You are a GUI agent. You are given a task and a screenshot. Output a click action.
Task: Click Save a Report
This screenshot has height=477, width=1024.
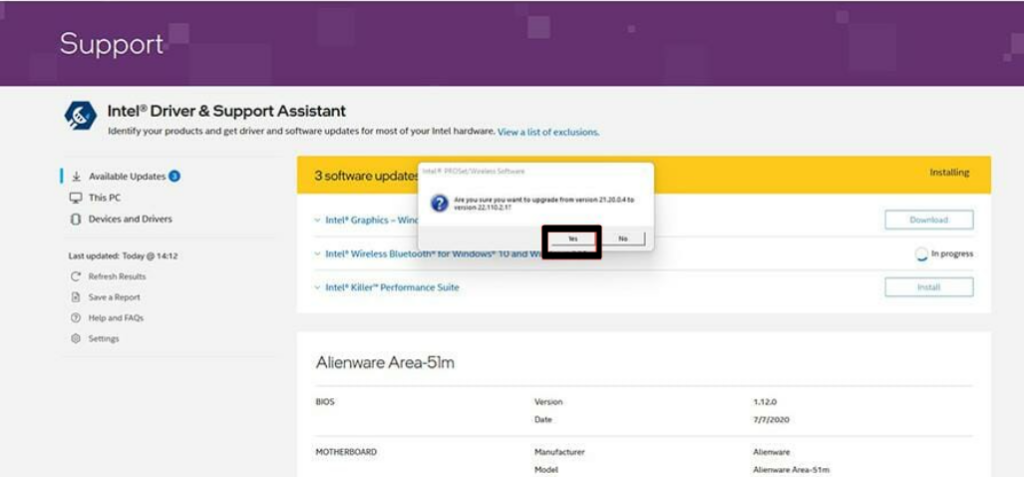click(114, 297)
